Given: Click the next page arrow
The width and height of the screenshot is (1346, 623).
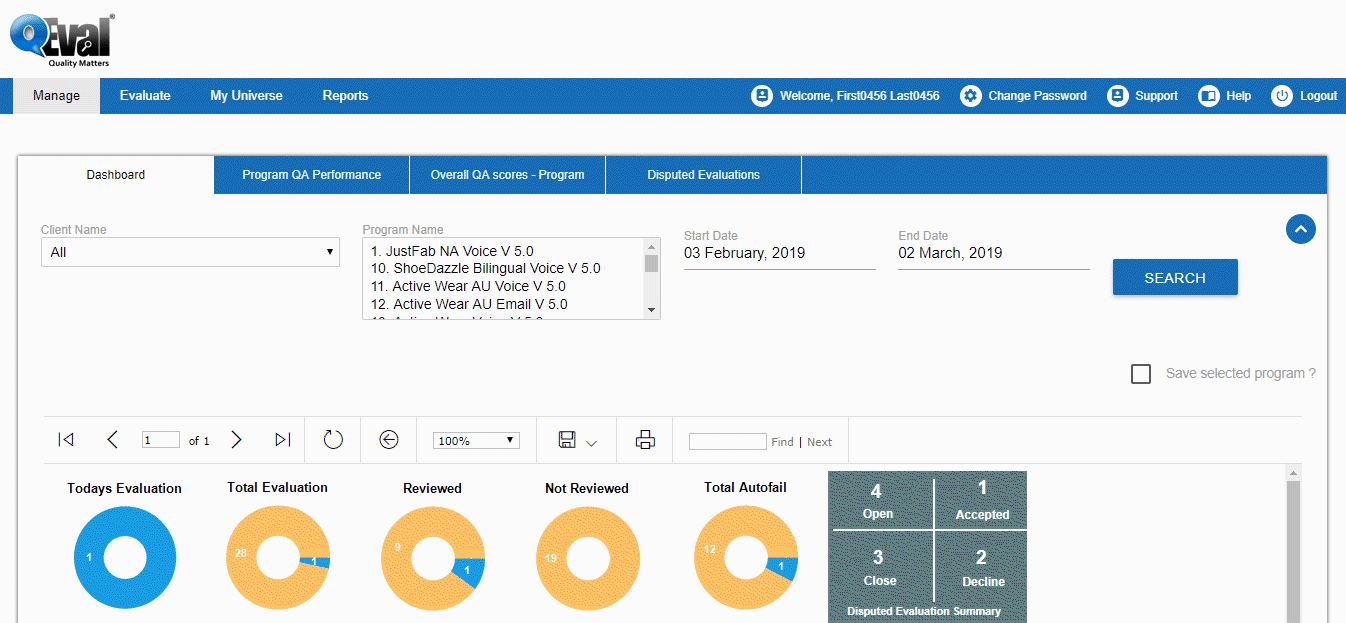Looking at the screenshot, I should pos(237,440).
